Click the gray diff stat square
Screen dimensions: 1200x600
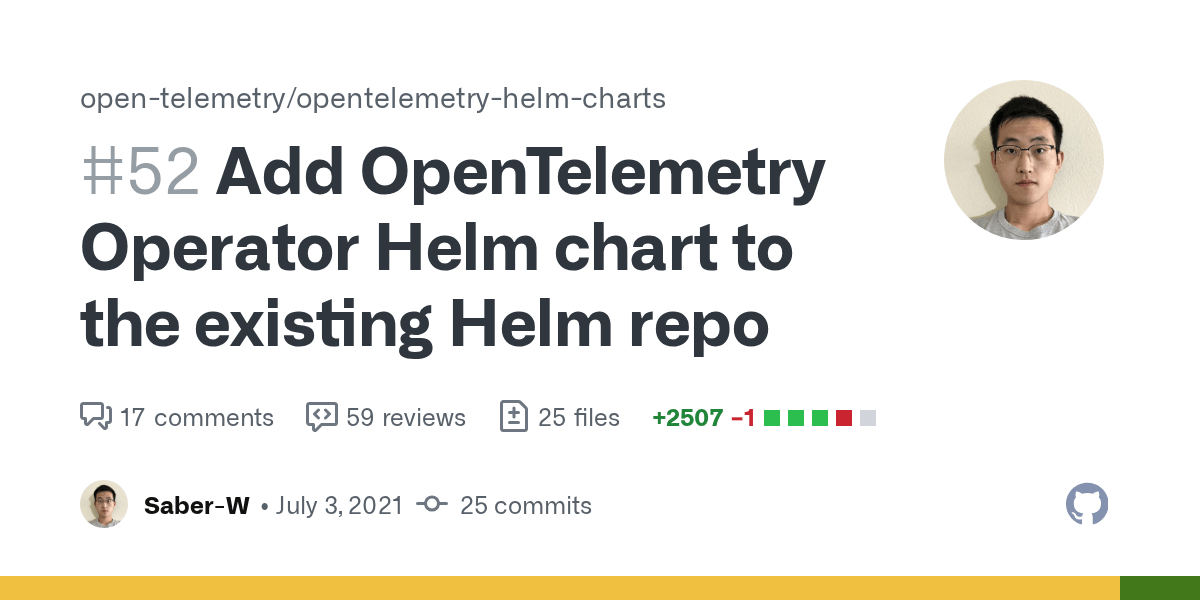pyautogui.click(x=868, y=418)
